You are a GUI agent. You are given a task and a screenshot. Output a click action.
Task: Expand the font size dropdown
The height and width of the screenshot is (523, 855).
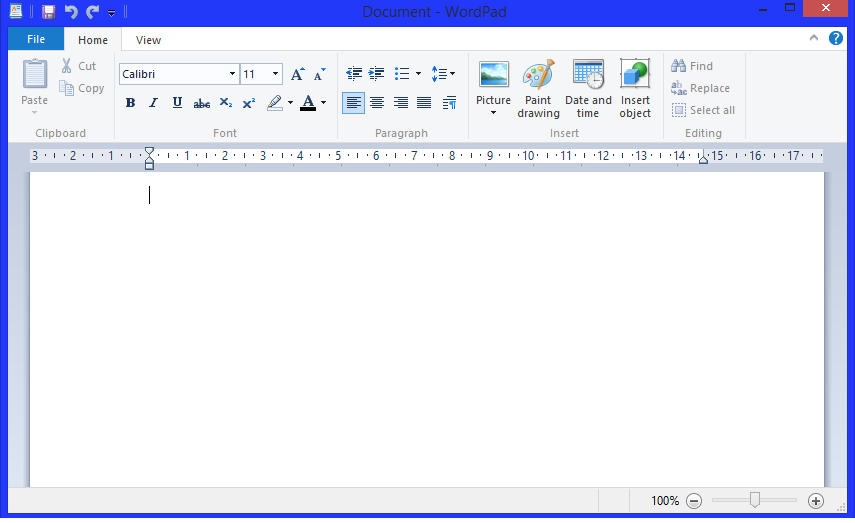(275, 74)
